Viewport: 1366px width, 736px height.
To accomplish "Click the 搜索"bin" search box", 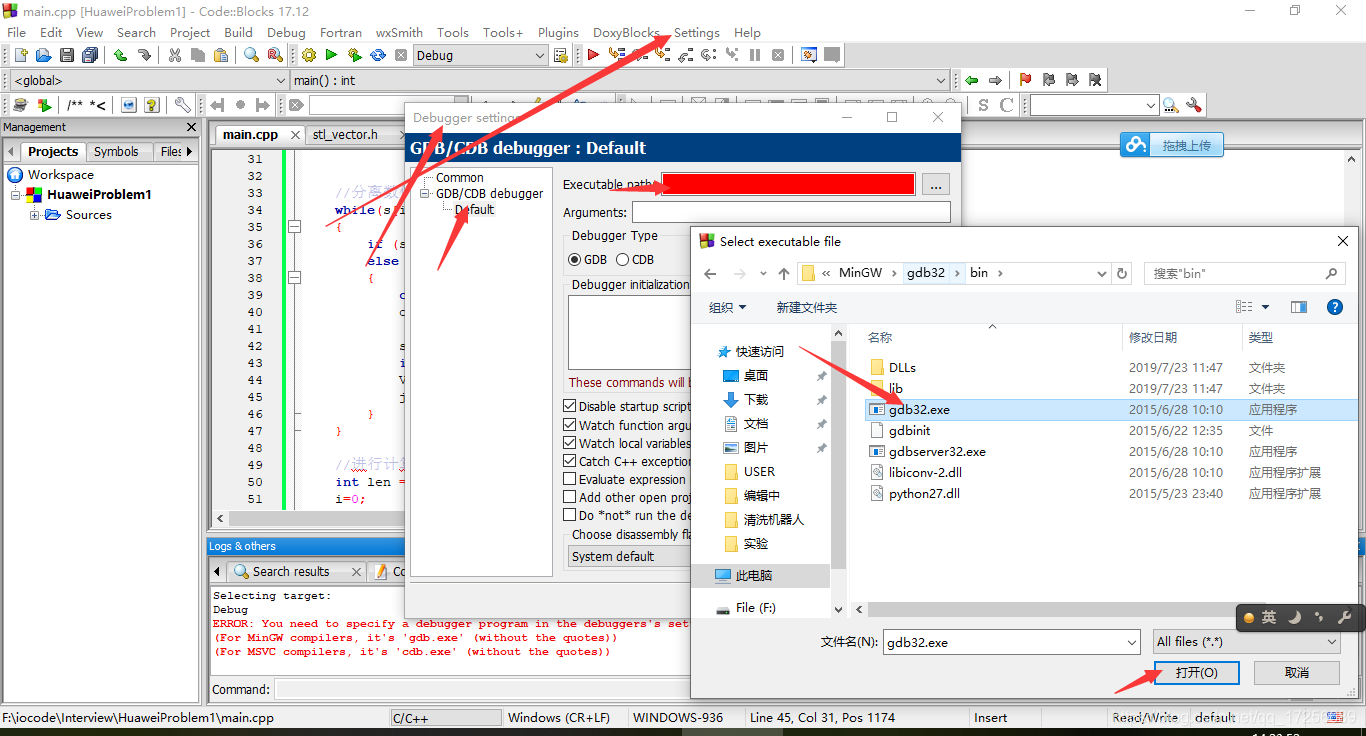I will [x=1246, y=273].
